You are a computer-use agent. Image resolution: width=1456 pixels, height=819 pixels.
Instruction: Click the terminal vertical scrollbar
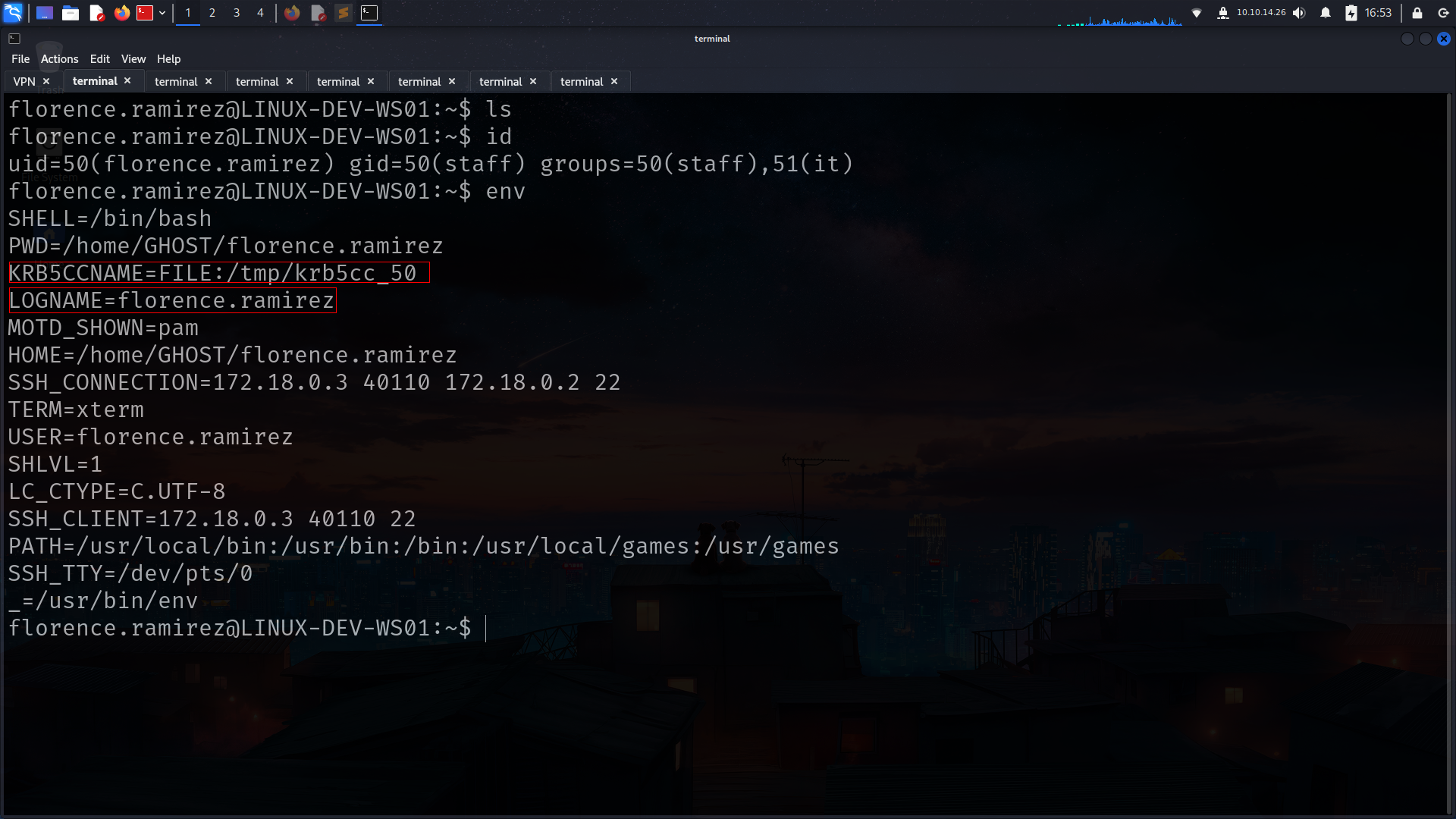pos(1451,453)
